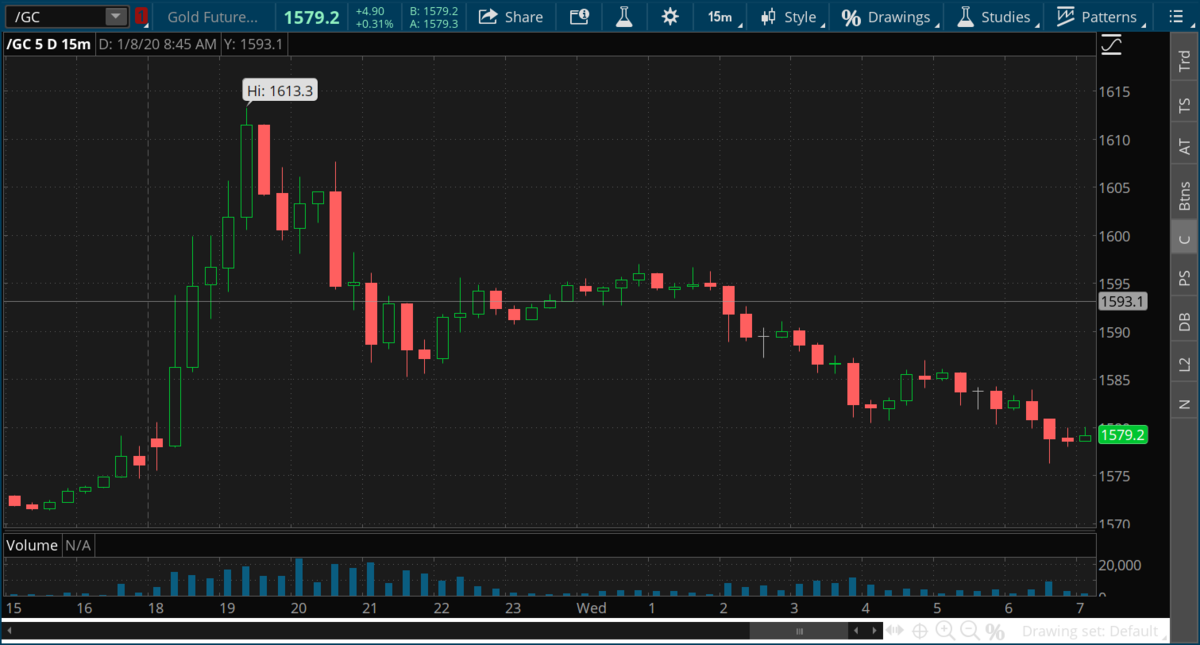The width and height of the screenshot is (1200, 645).
Task: Click the Volume study label
Action: coord(33,545)
